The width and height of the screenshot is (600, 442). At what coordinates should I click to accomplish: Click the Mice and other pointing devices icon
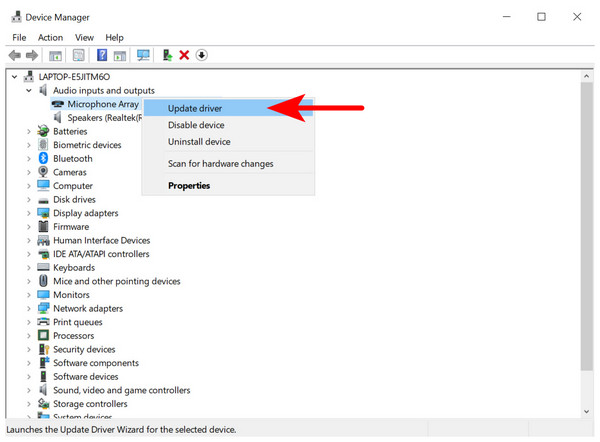pyautogui.click(x=43, y=281)
